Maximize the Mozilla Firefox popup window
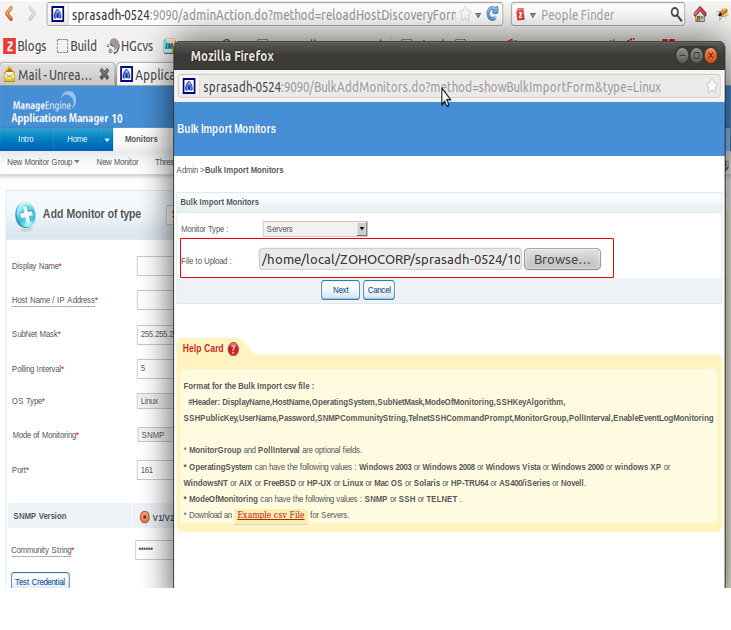 [696, 56]
